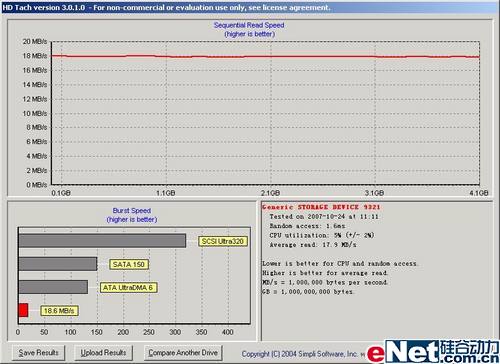Click the Burst Speed chart title

pos(132,211)
